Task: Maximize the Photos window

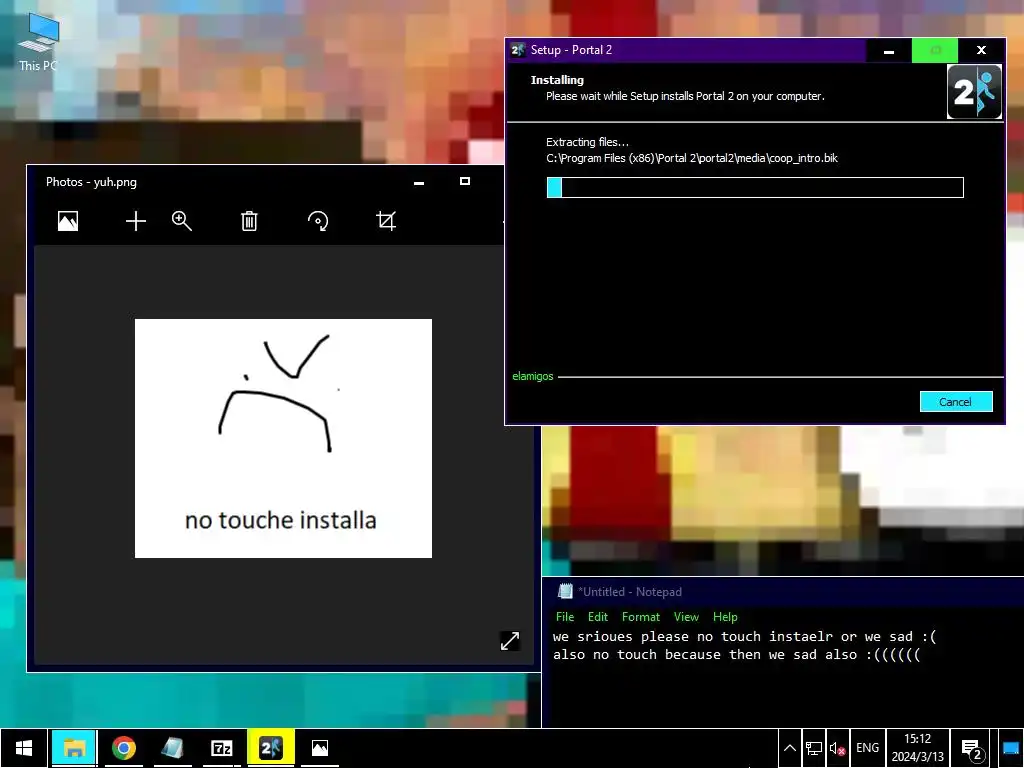Action: tap(465, 182)
